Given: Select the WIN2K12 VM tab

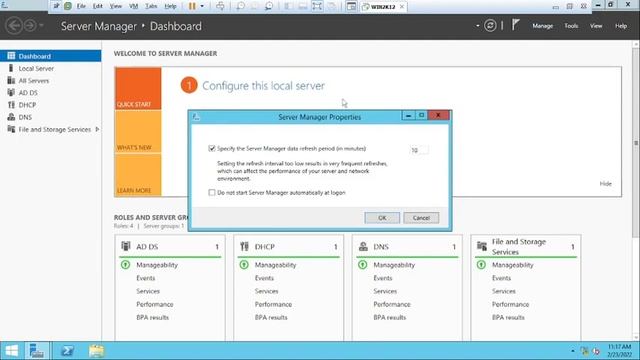Looking at the screenshot, I should 382,7.
